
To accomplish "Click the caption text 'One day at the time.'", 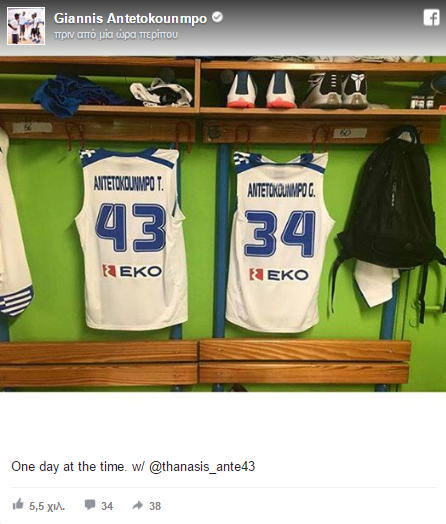I will pyautogui.click(x=69, y=466).
